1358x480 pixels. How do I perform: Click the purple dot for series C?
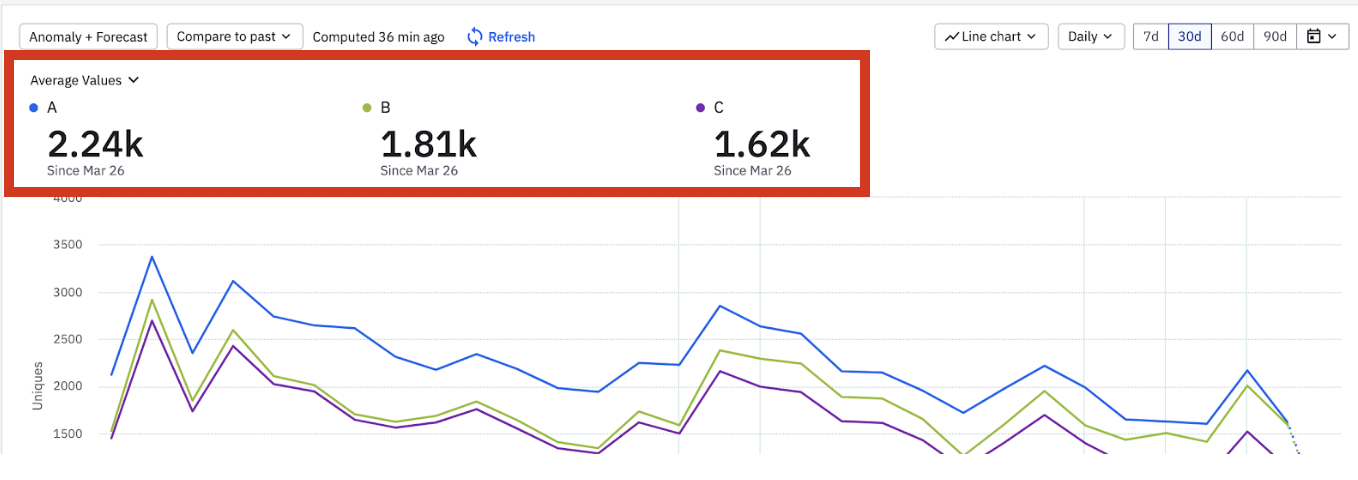tap(700, 108)
